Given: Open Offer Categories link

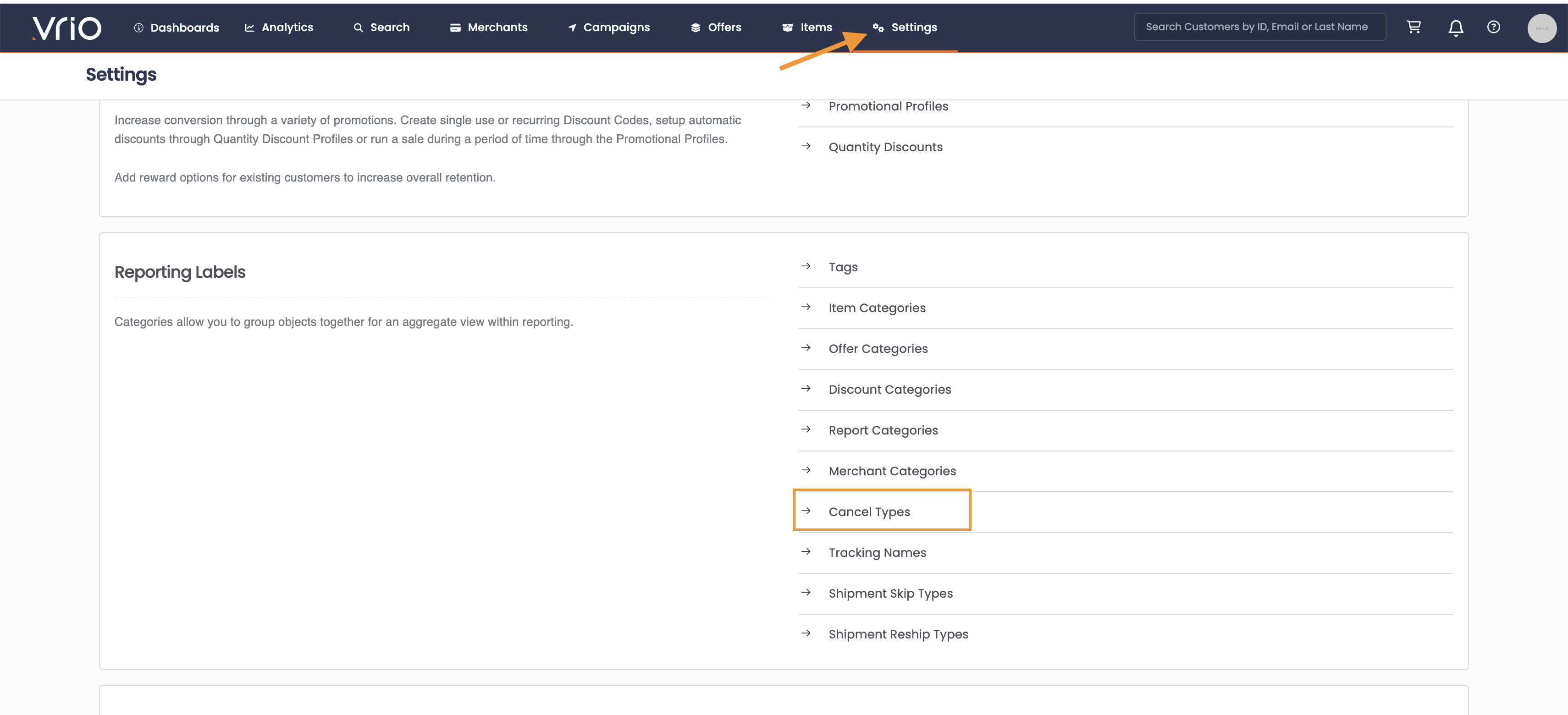Looking at the screenshot, I should click(878, 349).
